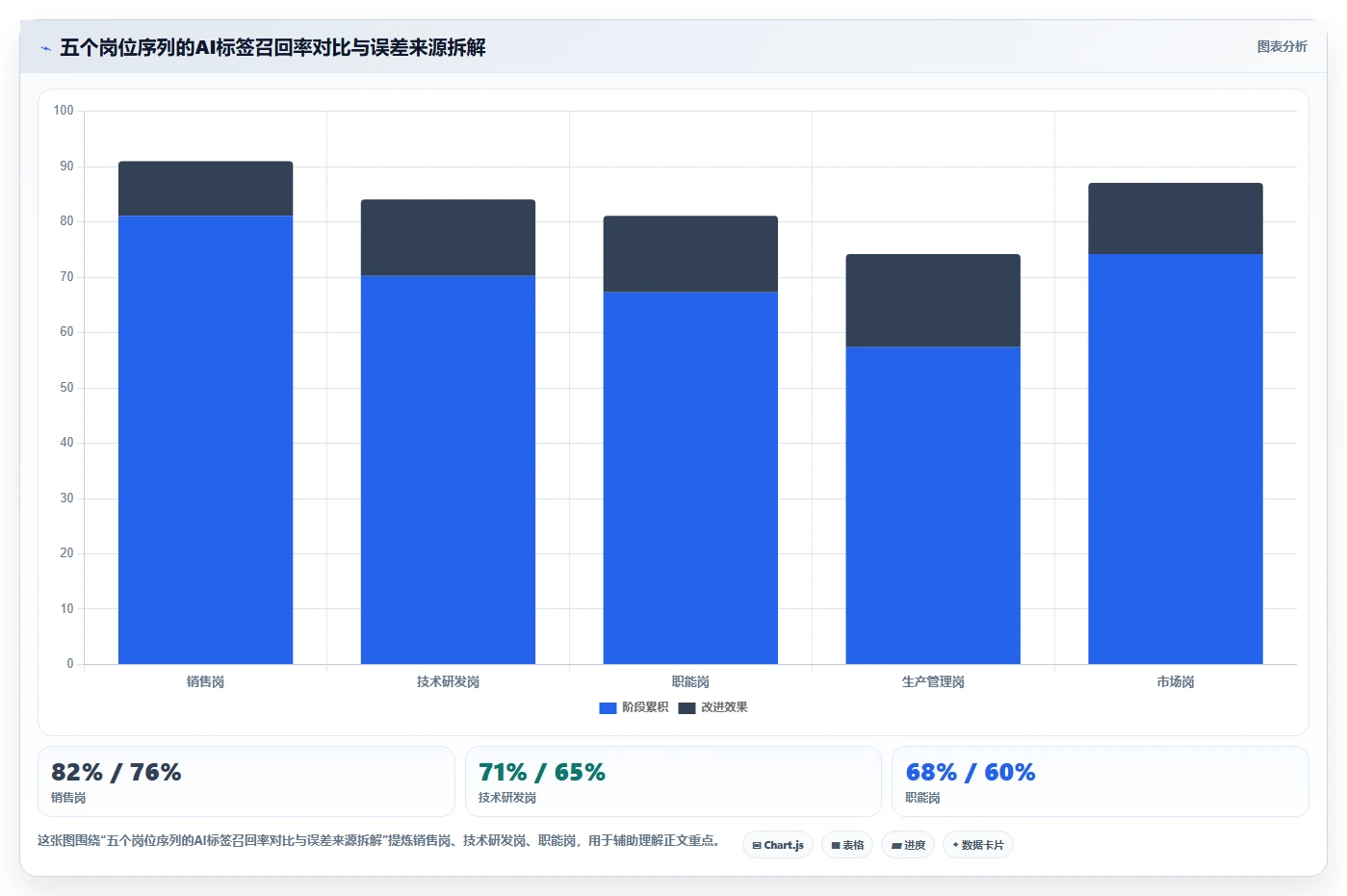Click the 市场岗 x-axis label
This screenshot has width=1347, height=896.
point(1176,681)
